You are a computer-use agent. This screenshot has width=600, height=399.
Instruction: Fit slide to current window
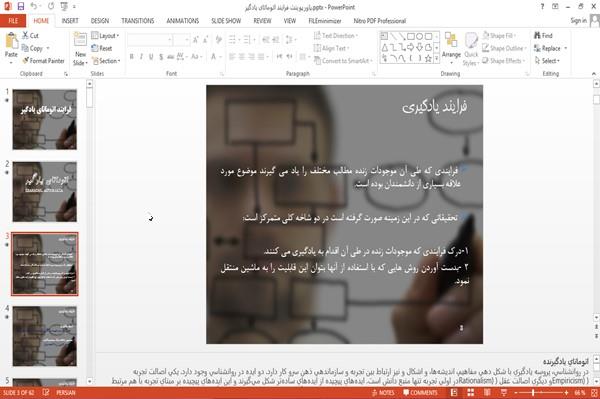(594, 393)
